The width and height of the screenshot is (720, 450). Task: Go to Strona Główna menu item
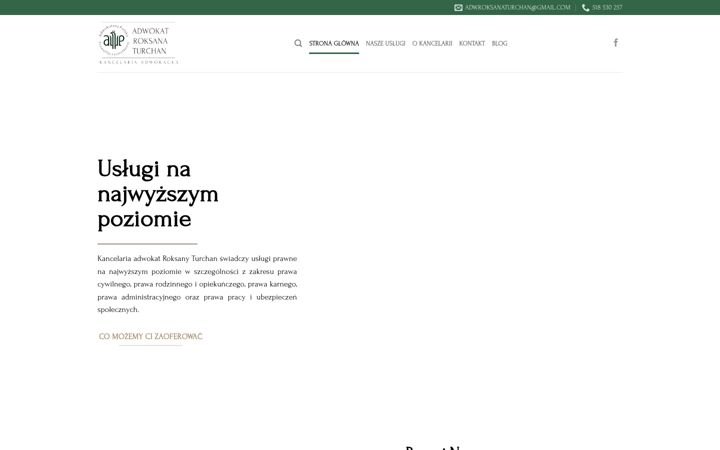(x=334, y=43)
